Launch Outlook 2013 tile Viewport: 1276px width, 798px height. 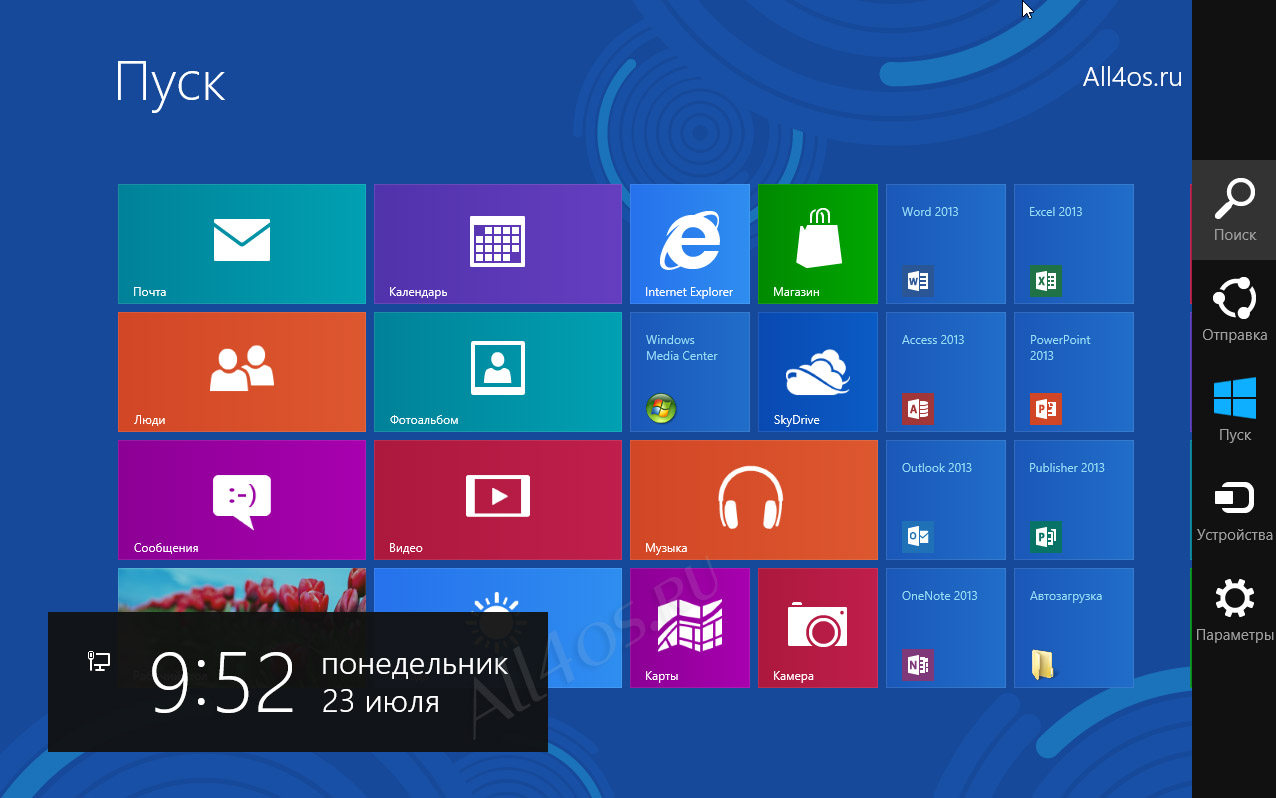[946, 500]
